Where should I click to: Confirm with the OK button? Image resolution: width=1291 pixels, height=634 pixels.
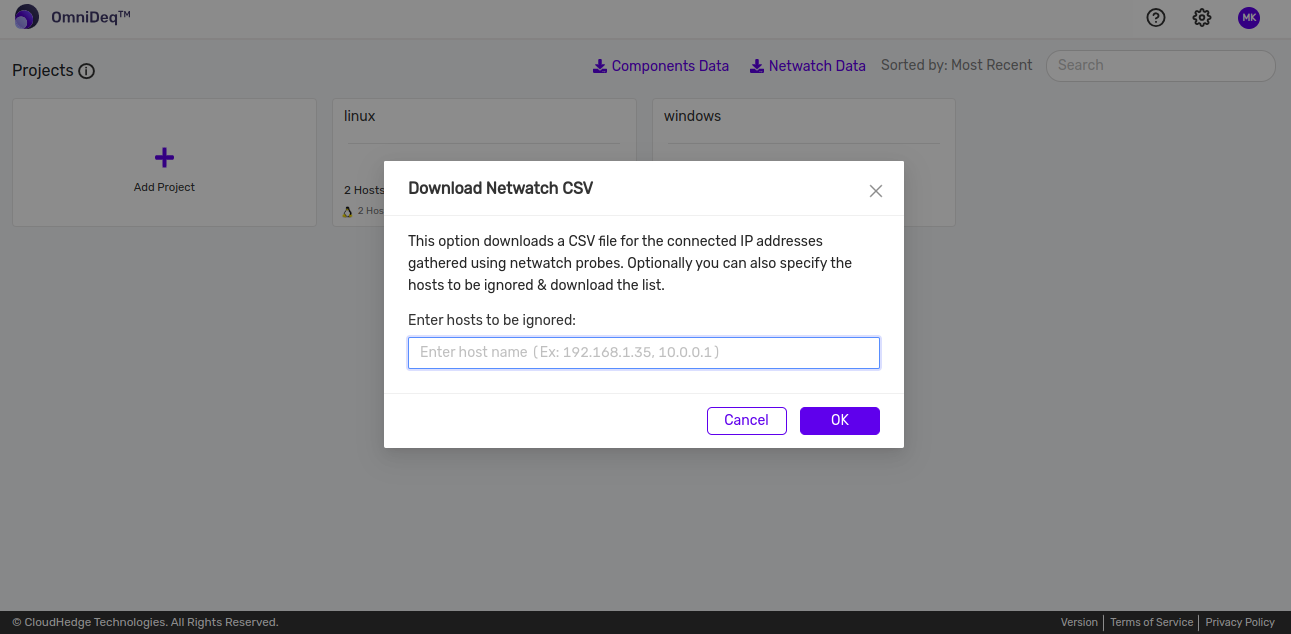pyautogui.click(x=840, y=421)
